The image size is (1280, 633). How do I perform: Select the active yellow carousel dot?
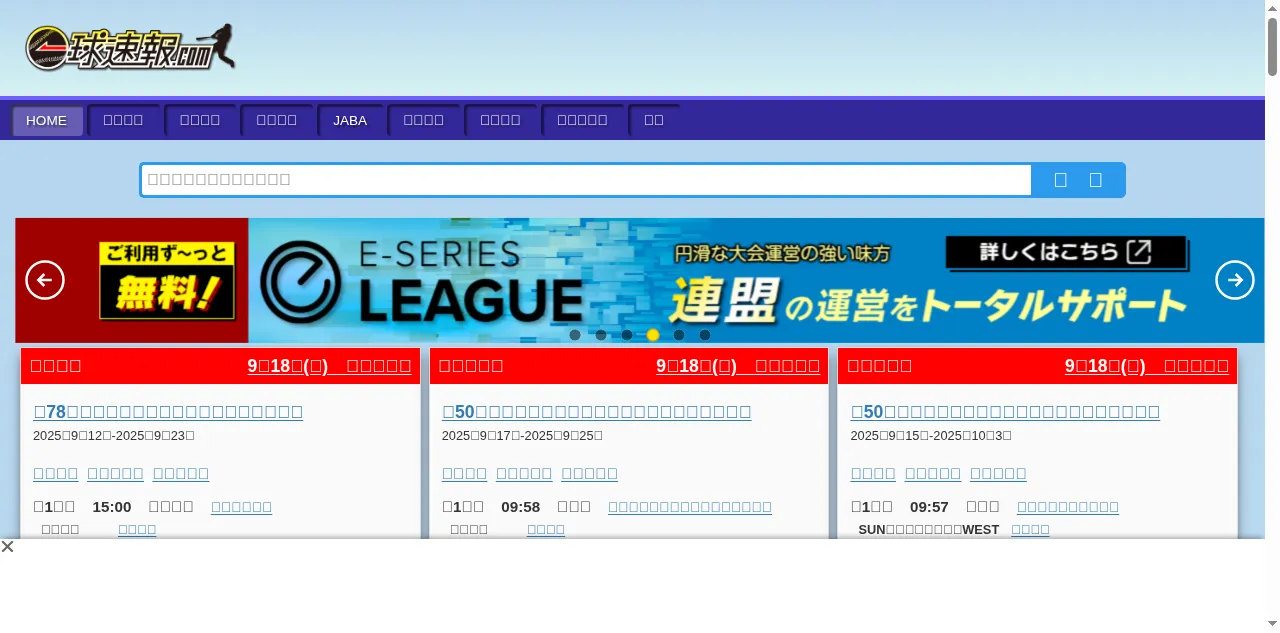tap(653, 335)
